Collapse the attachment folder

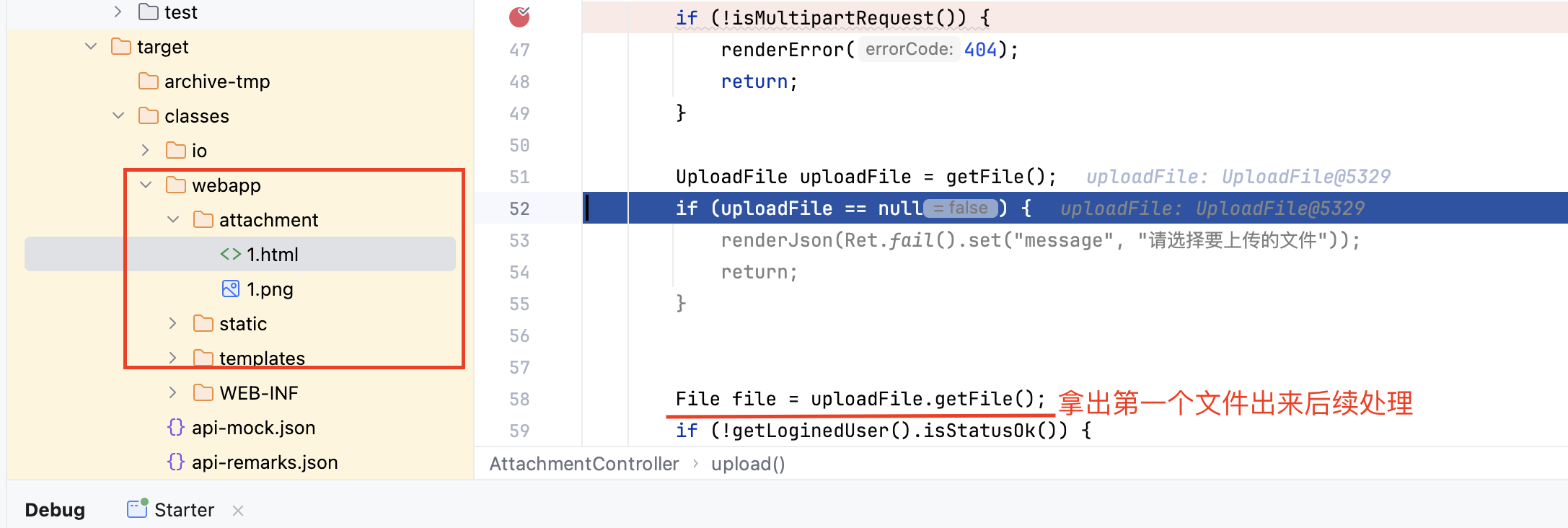(x=173, y=219)
